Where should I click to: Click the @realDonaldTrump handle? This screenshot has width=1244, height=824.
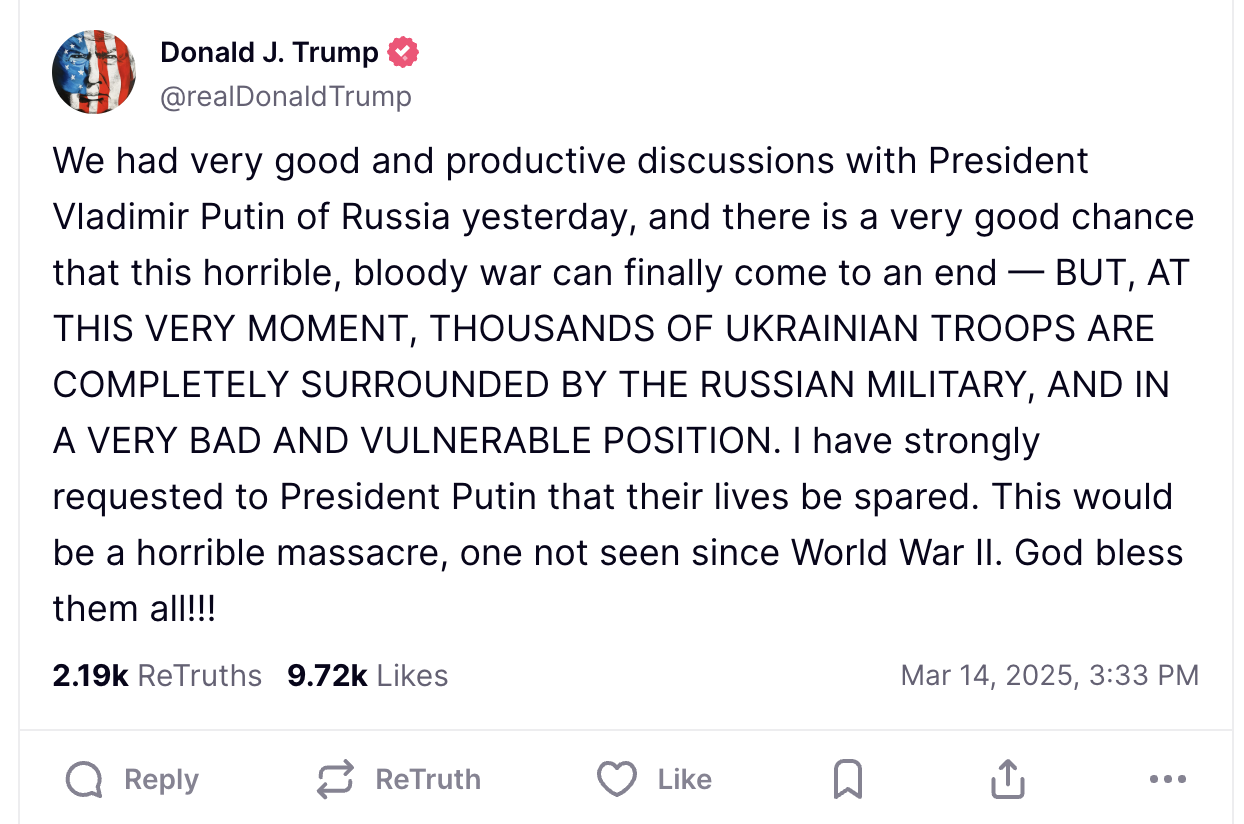pyautogui.click(x=285, y=96)
